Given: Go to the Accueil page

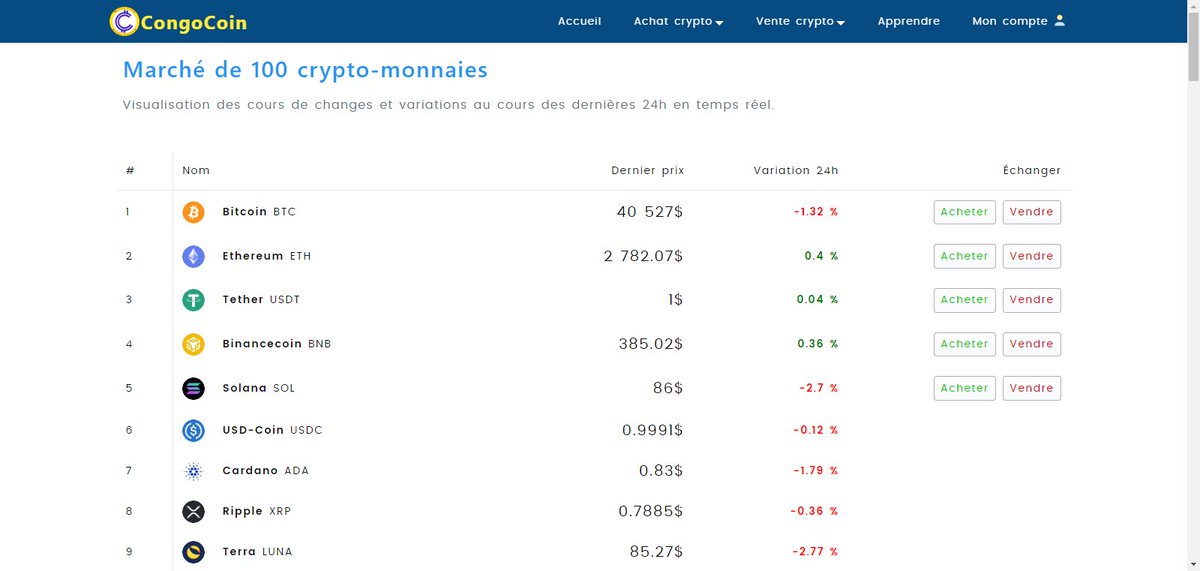Looking at the screenshot, I should pyautogui.click(x=580, y=21).
